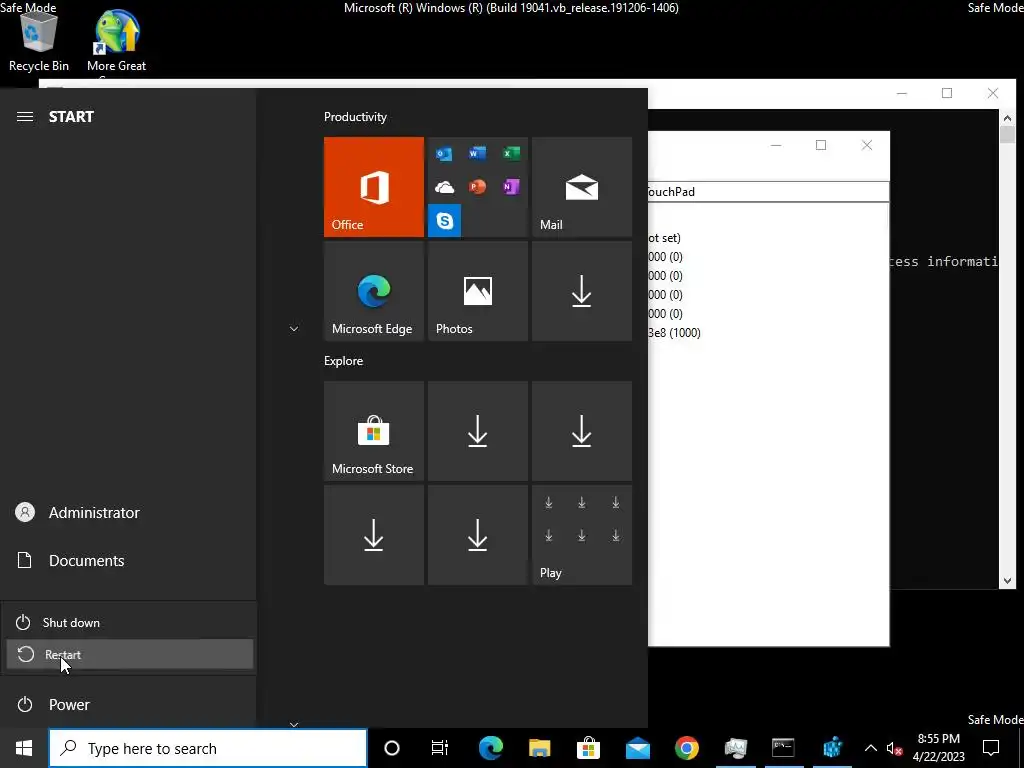
Task: Show hidden system tray icons
Action: 871,748
